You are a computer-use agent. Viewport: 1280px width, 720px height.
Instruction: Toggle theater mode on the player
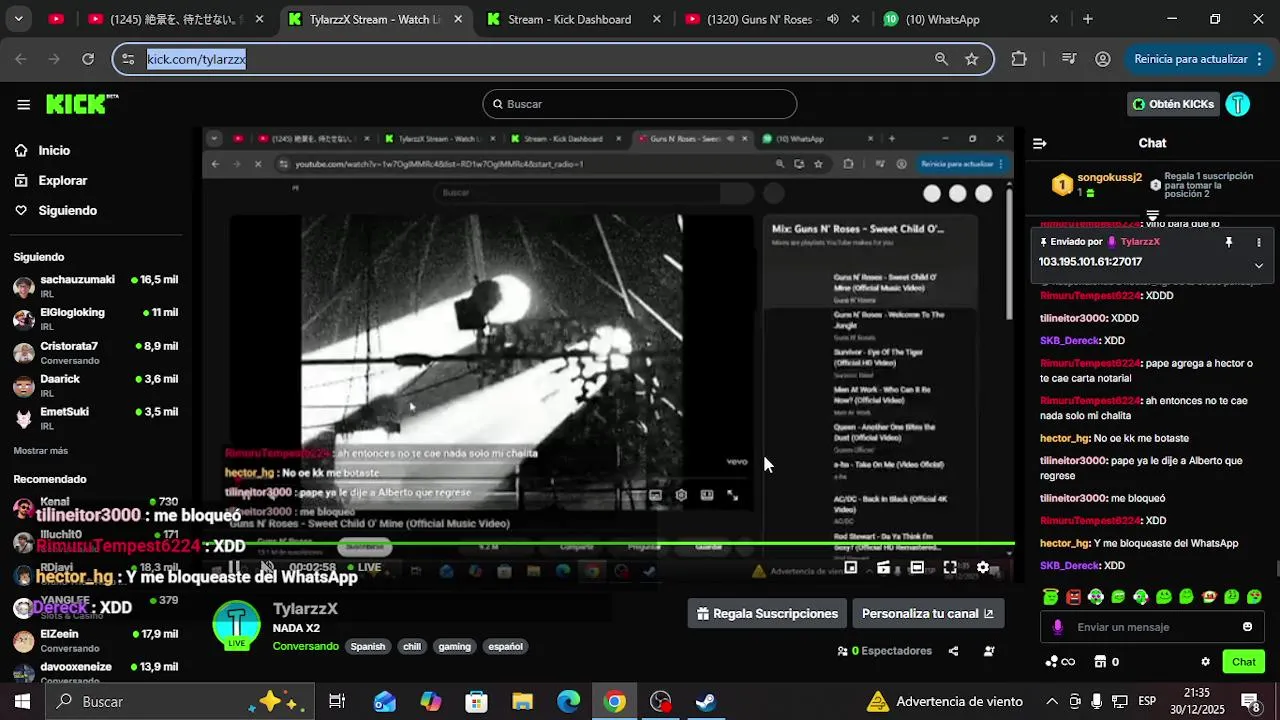[917, 567]
